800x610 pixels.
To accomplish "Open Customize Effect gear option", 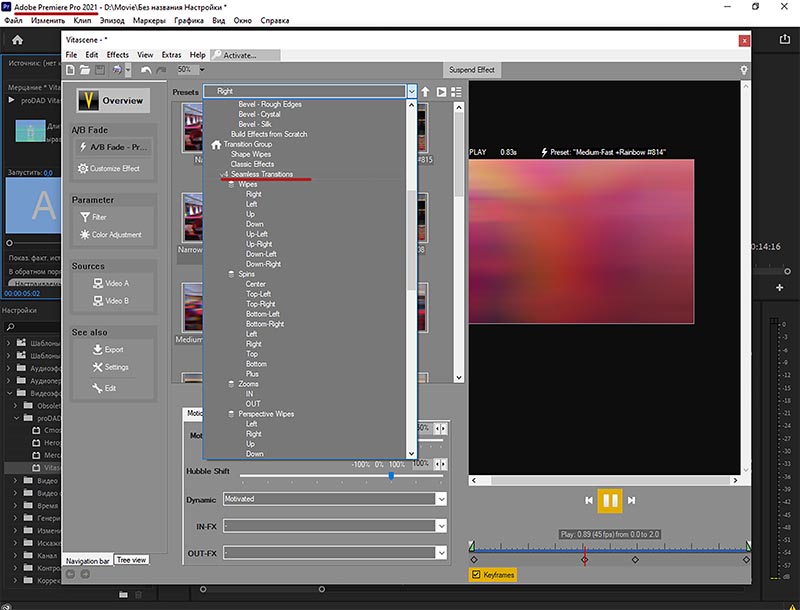I will coord(109,168).
